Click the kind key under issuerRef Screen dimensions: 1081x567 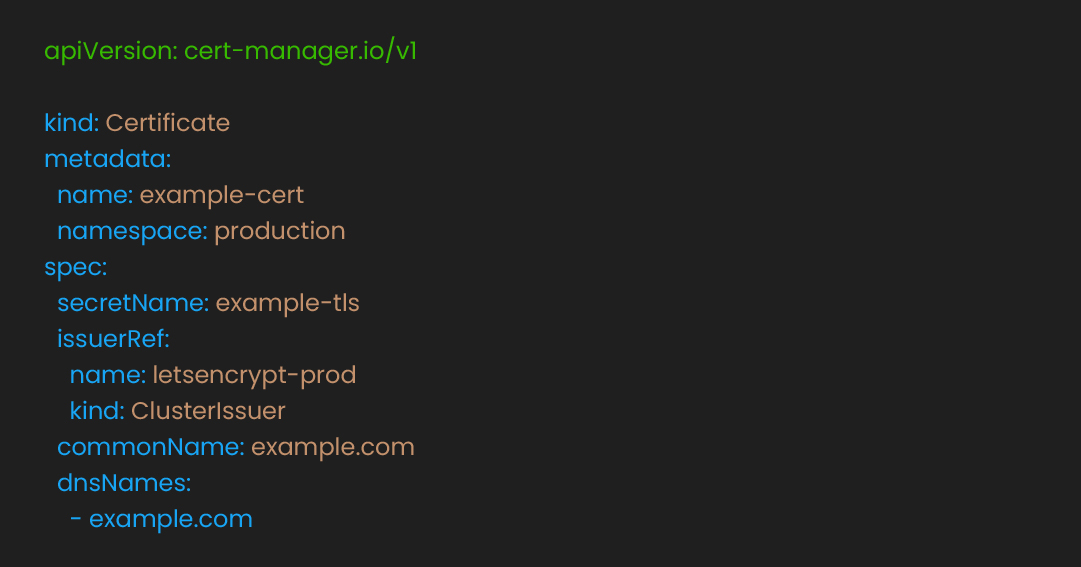coord(97,411)
